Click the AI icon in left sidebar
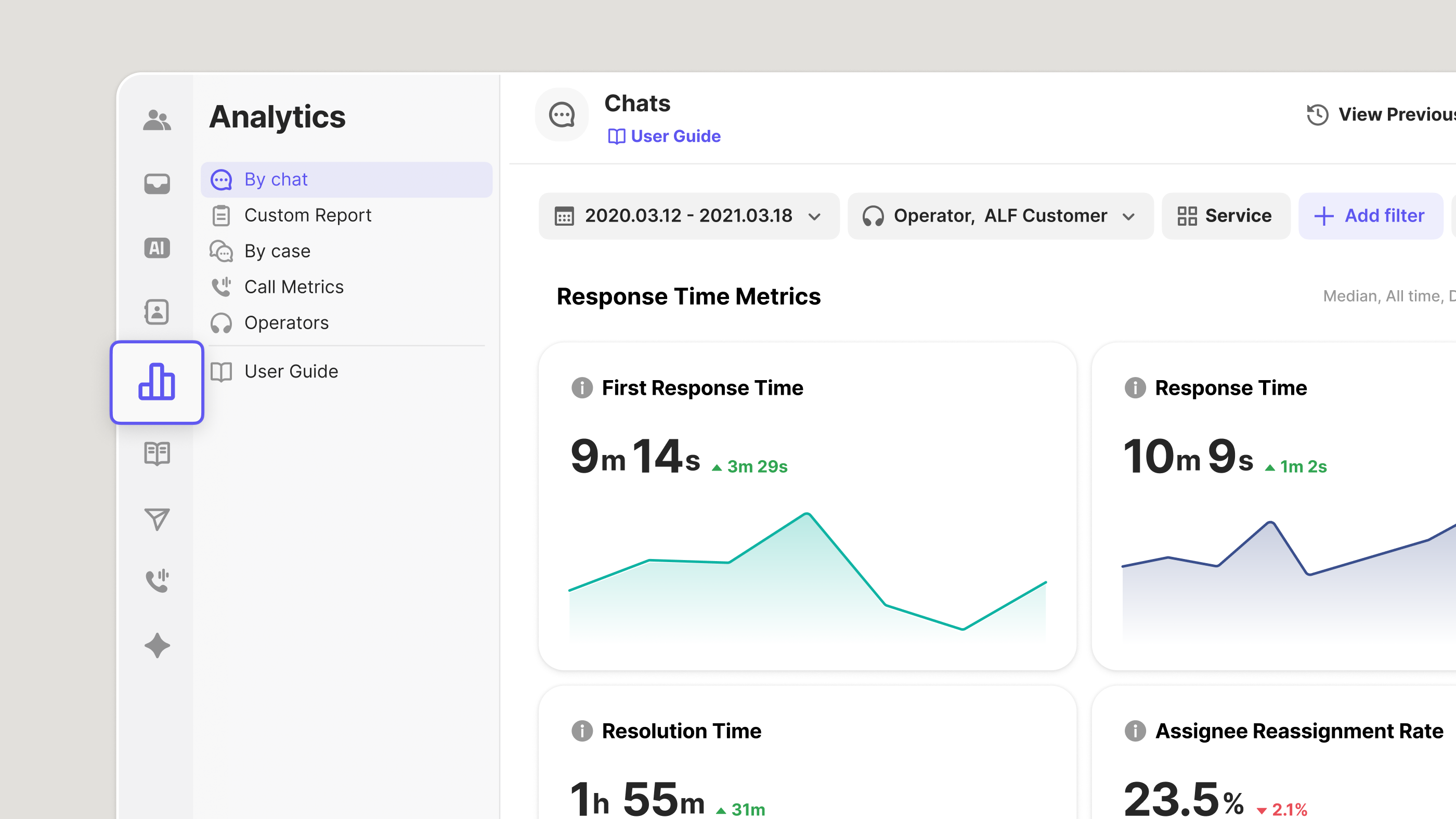The image size is (1456, 819). click(157, 248)
